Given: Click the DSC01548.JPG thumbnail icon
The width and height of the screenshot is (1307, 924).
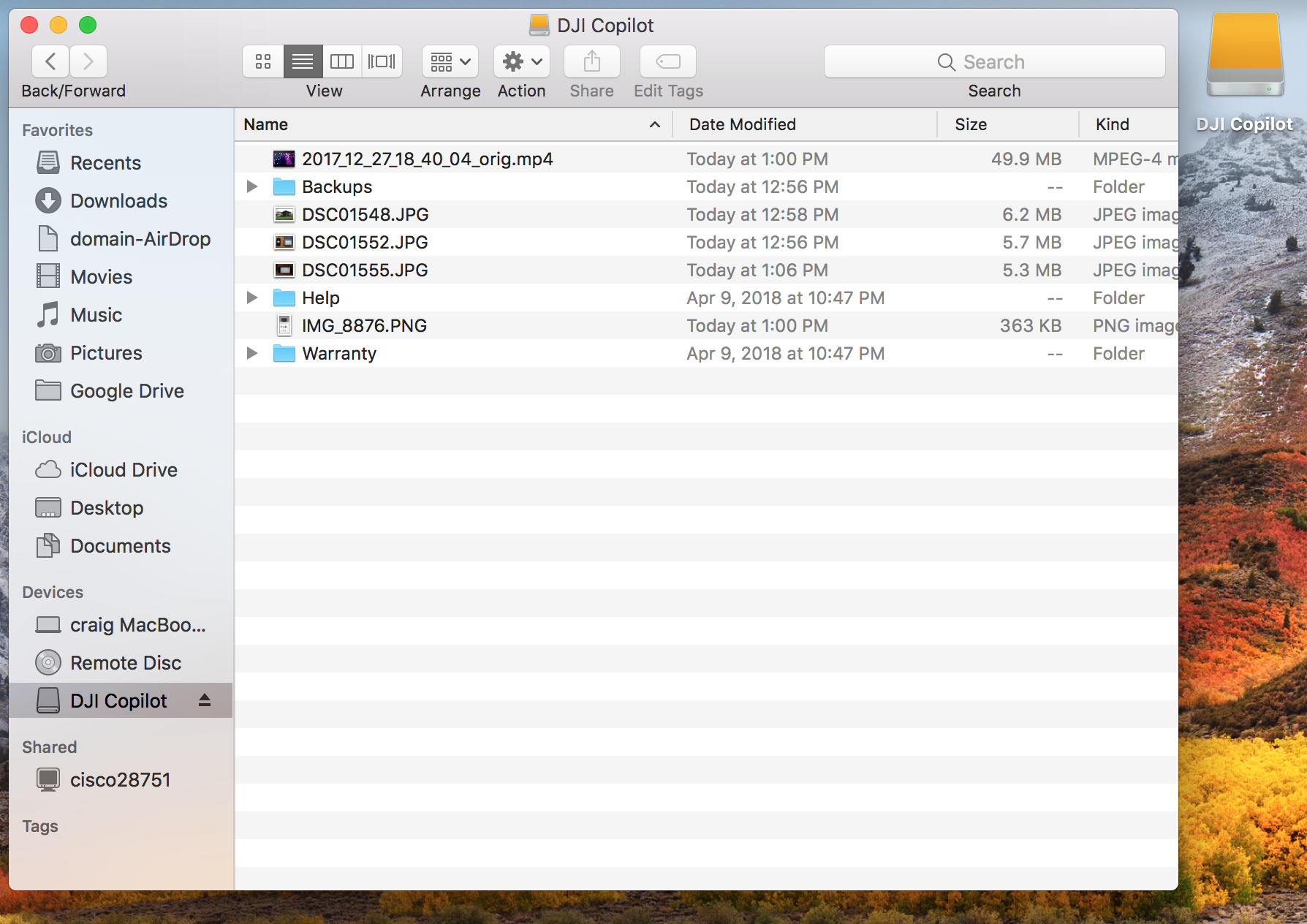Looking at the screenshot, I should point(284,214).
